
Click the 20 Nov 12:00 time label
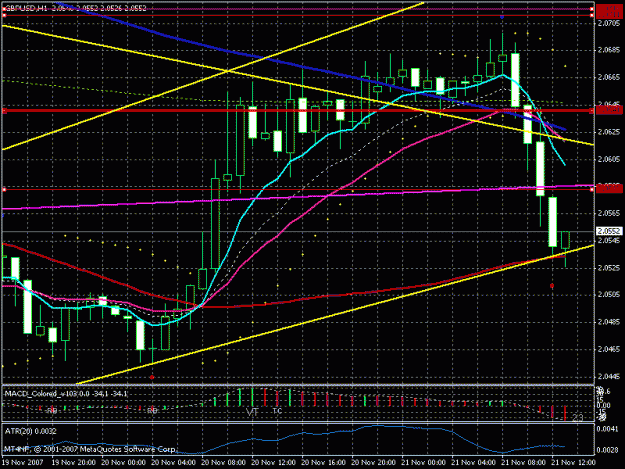tap(273, 462)
